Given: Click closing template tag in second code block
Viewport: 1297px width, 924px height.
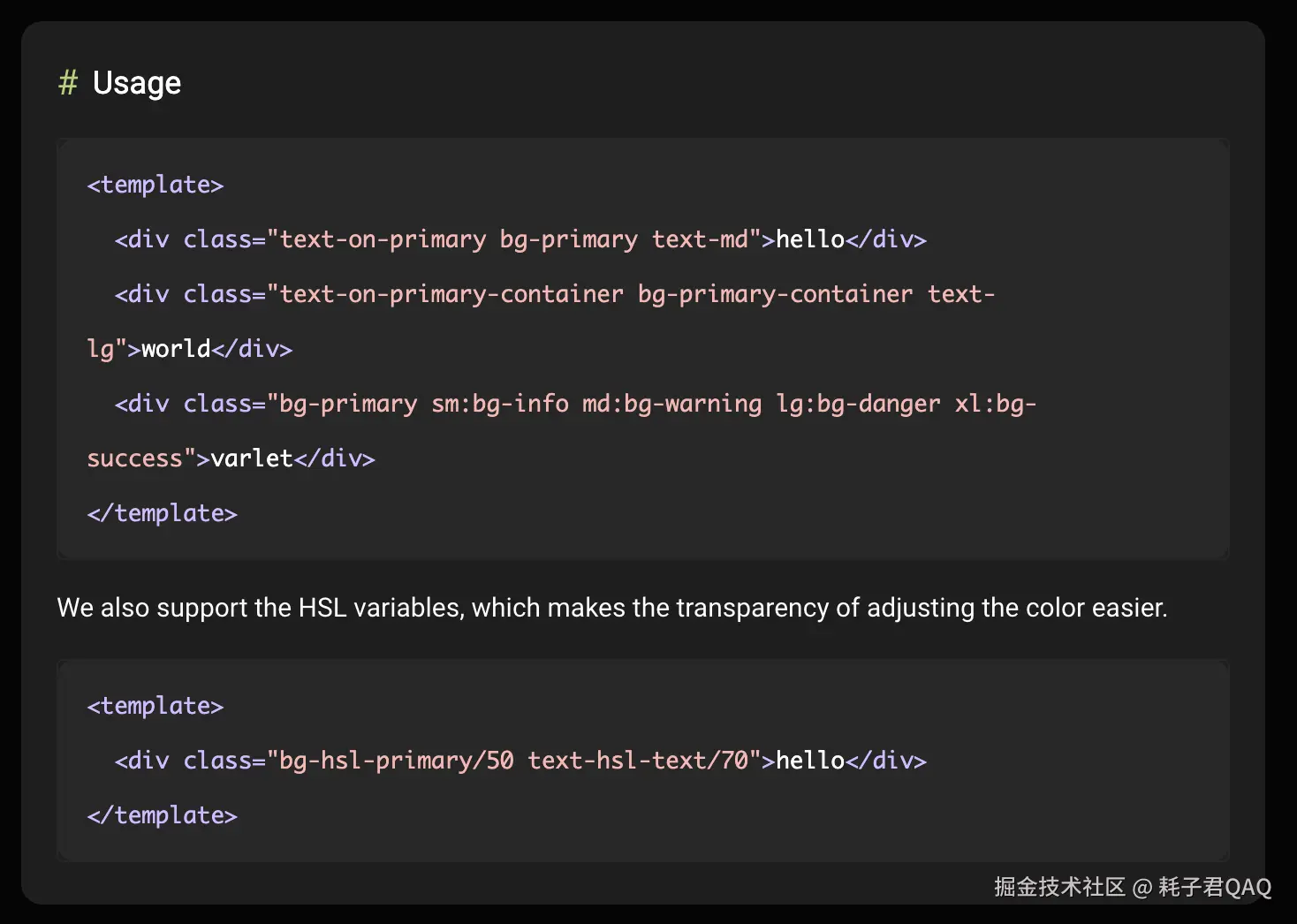Looking at the screenshot, I should point(163,815).
